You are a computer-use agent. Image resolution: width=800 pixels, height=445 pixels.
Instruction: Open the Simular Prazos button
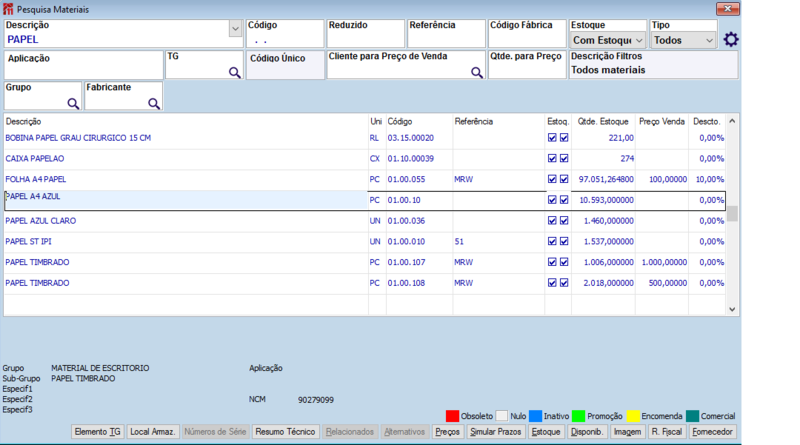pos(495,432)
